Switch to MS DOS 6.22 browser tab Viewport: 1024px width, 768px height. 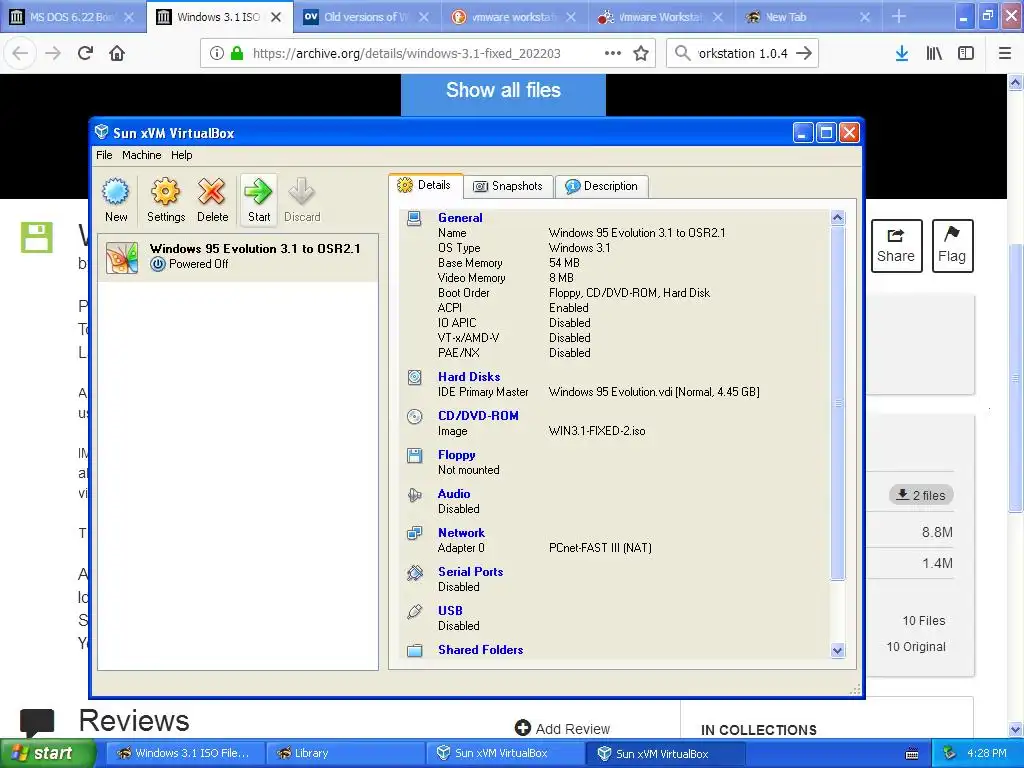(71, 17)
